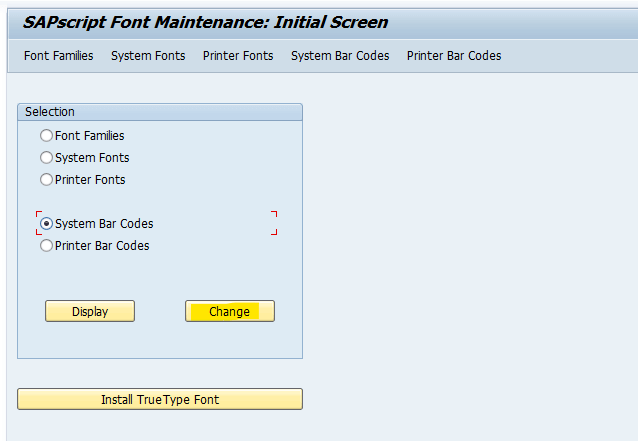
Task: Open Printer Bar Codes in the application toolbar
Action: click(454, 56)
